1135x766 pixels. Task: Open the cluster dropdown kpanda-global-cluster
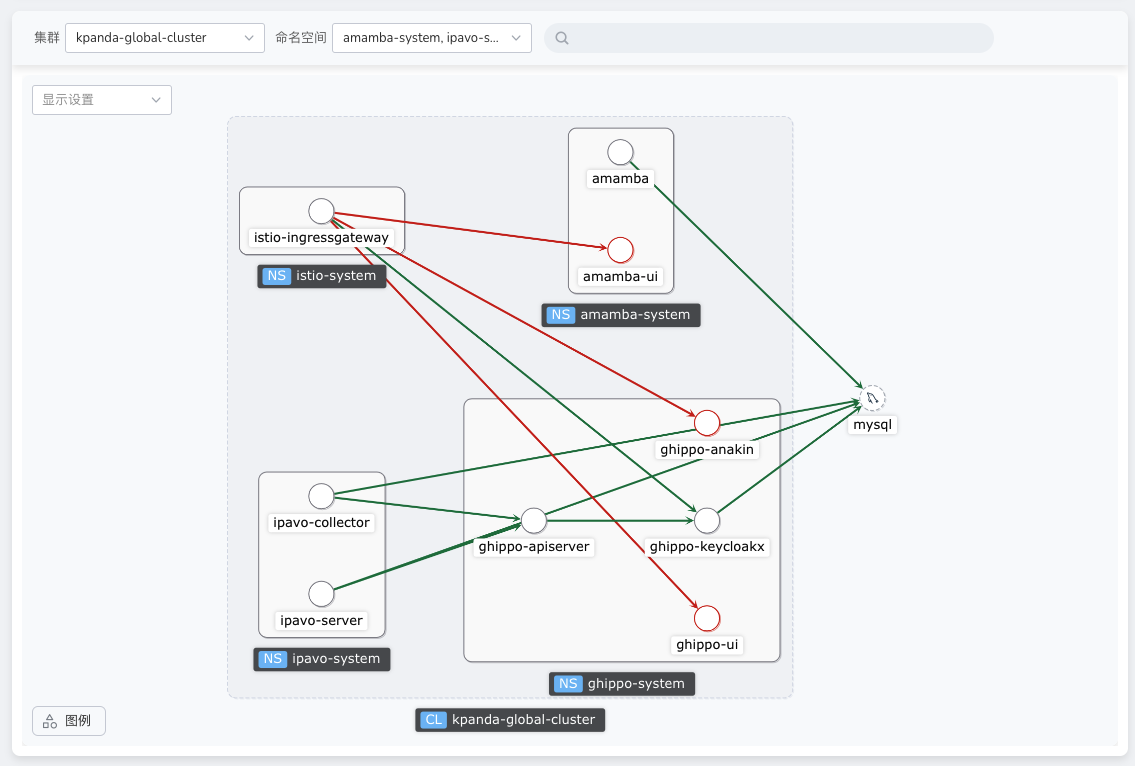165,38
